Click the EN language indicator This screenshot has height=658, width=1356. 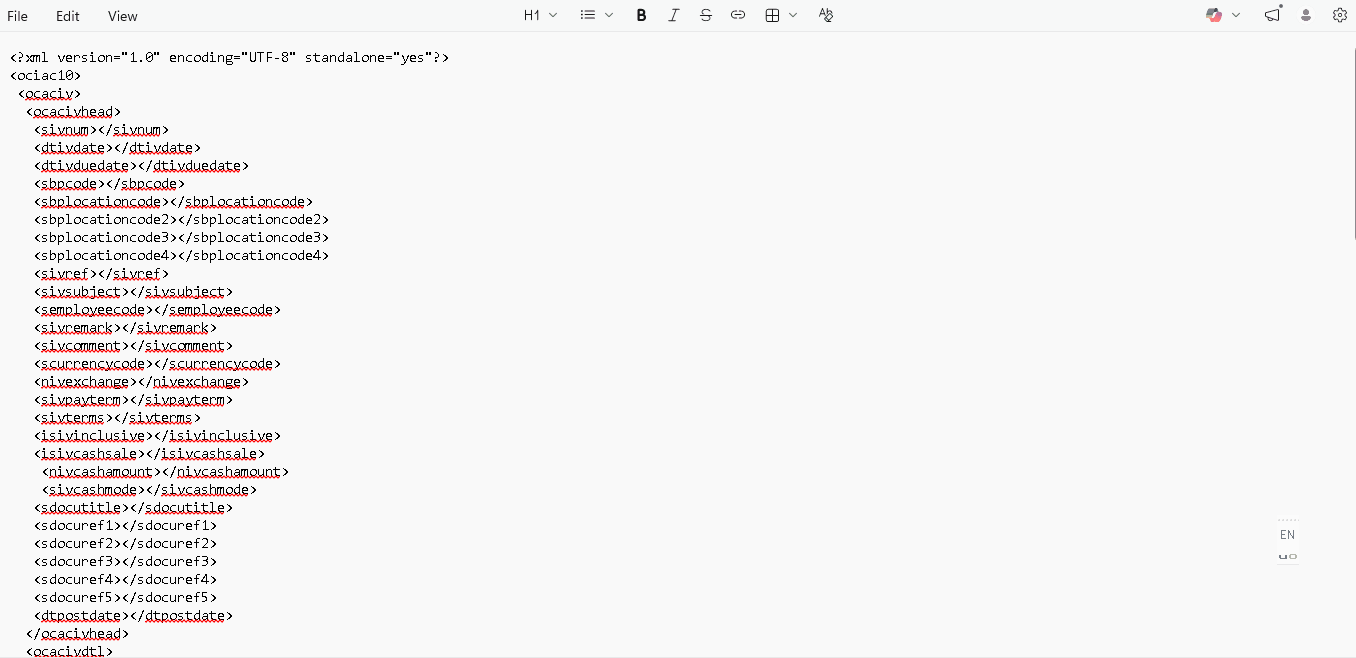(x=1287, y=534)
